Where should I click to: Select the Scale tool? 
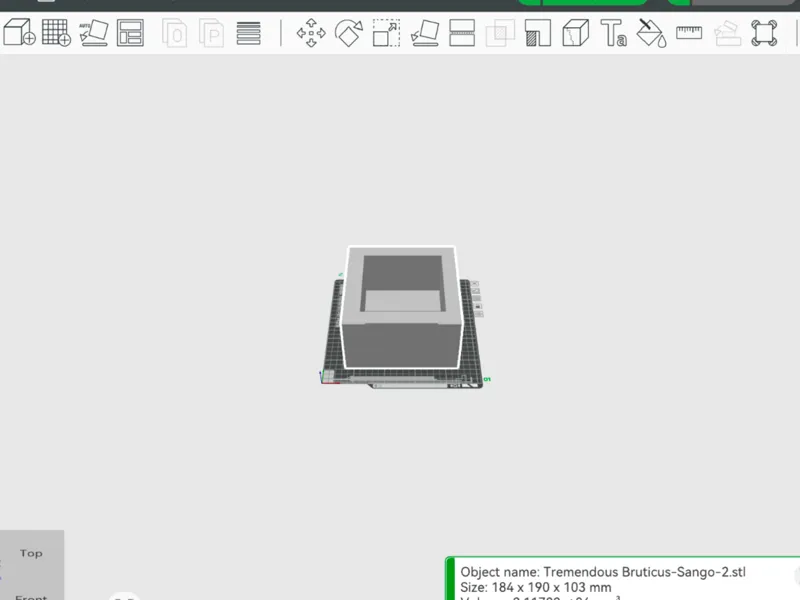[x=386, y=33]
